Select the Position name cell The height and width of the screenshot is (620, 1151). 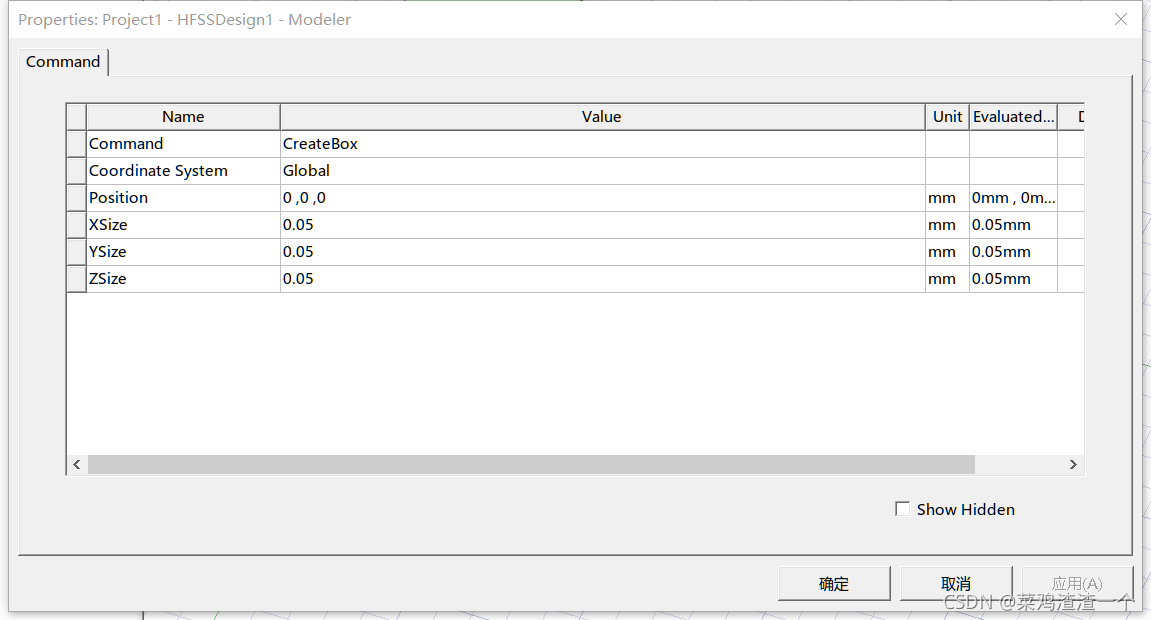coord(183,198)
